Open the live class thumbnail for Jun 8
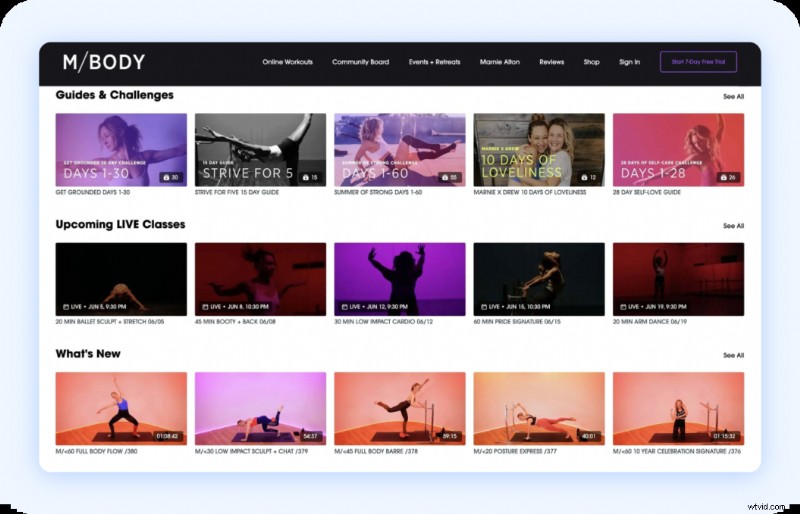The image size is (800, 514). point(260,279)
